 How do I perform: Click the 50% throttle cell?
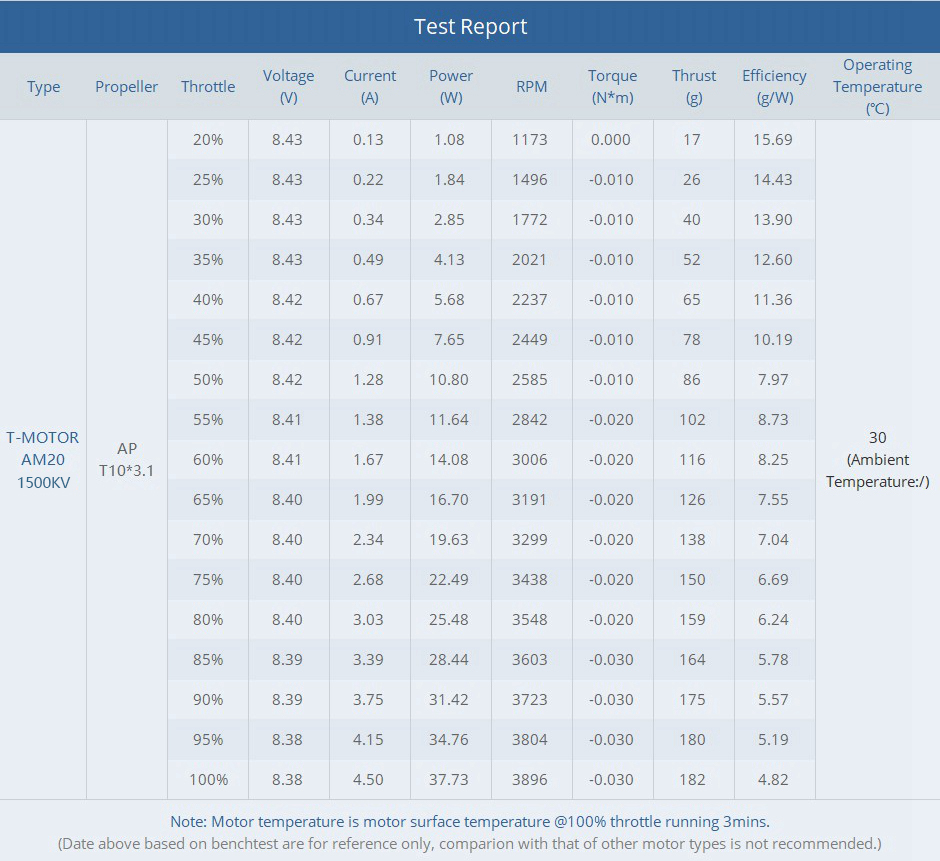208,380
